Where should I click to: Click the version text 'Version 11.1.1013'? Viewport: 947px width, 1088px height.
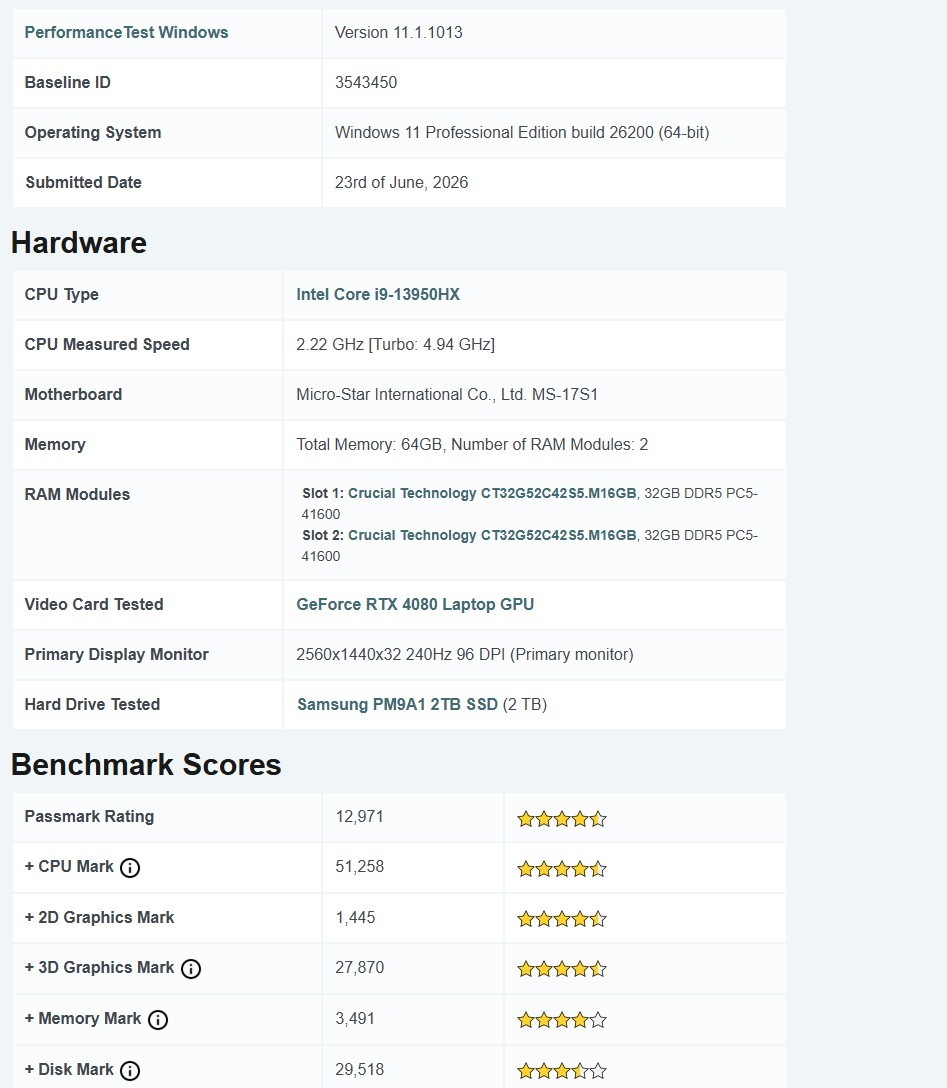click(398, 33)
